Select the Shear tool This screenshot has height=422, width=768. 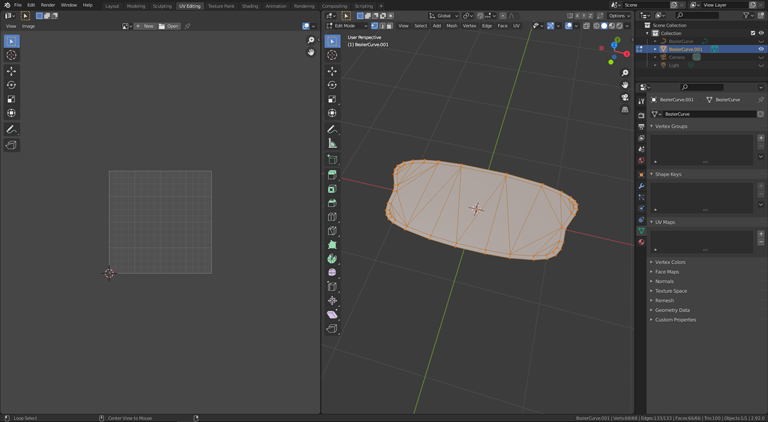(332, 314)
